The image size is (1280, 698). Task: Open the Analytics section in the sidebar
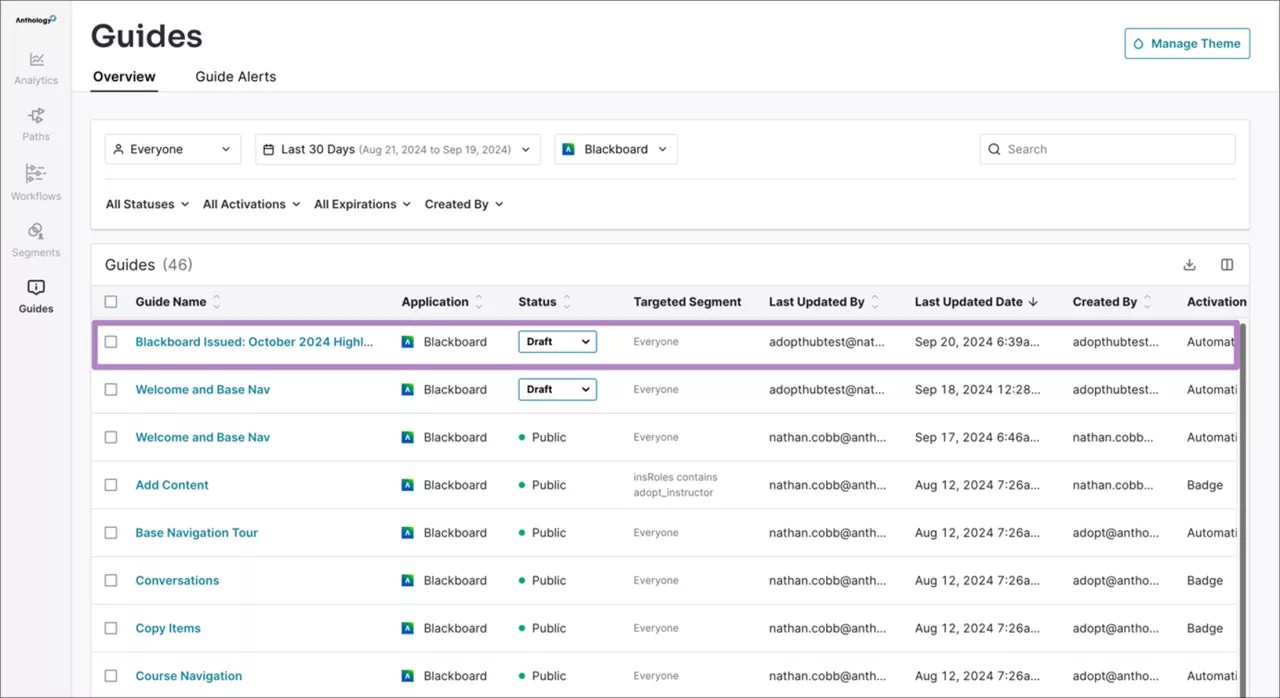[36, 66]
